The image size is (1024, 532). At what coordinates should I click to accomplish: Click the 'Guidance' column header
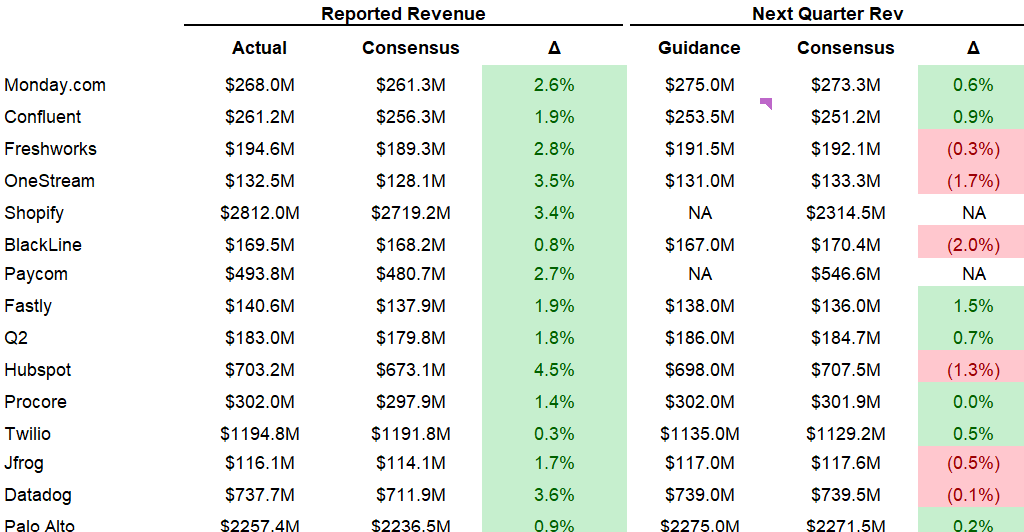tap(699, 48)
